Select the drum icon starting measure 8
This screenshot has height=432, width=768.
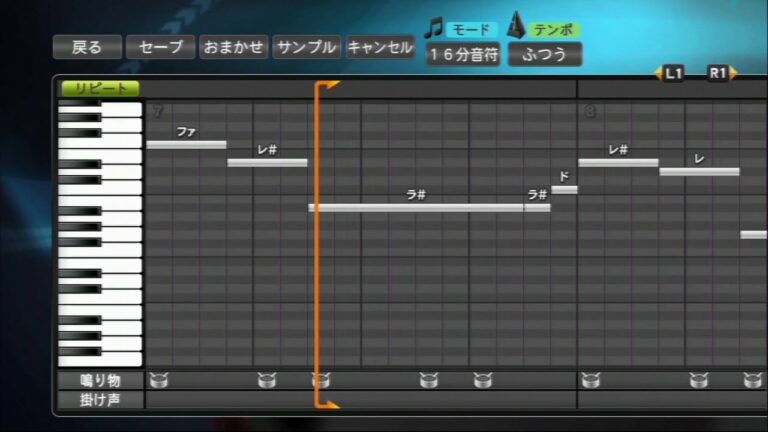[x=590, y=380]
